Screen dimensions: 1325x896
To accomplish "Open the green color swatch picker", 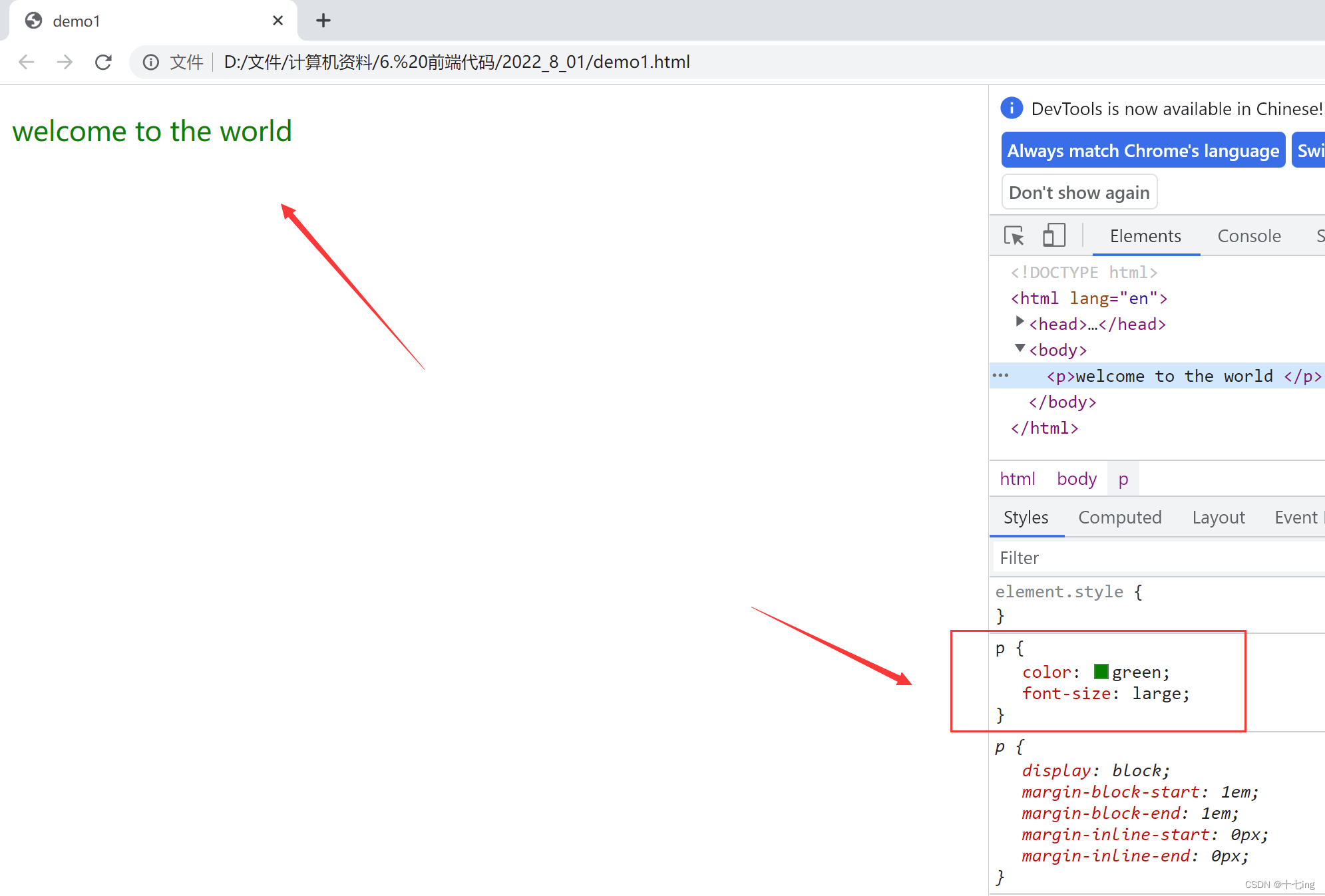I will coord(1101,672).
